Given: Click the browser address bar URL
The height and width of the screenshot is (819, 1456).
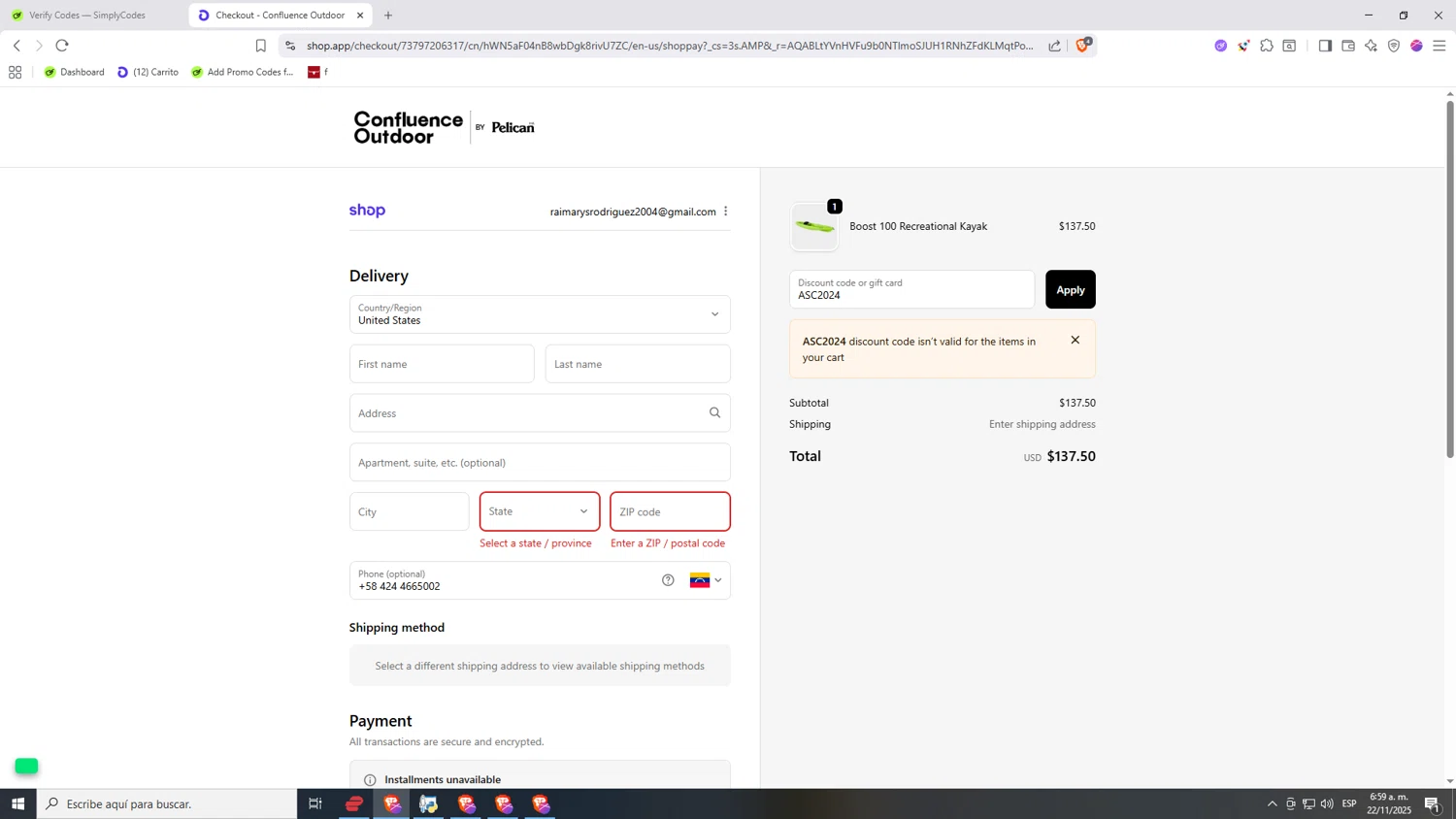Looking at the screenshot, I should (x=670, y=46).
